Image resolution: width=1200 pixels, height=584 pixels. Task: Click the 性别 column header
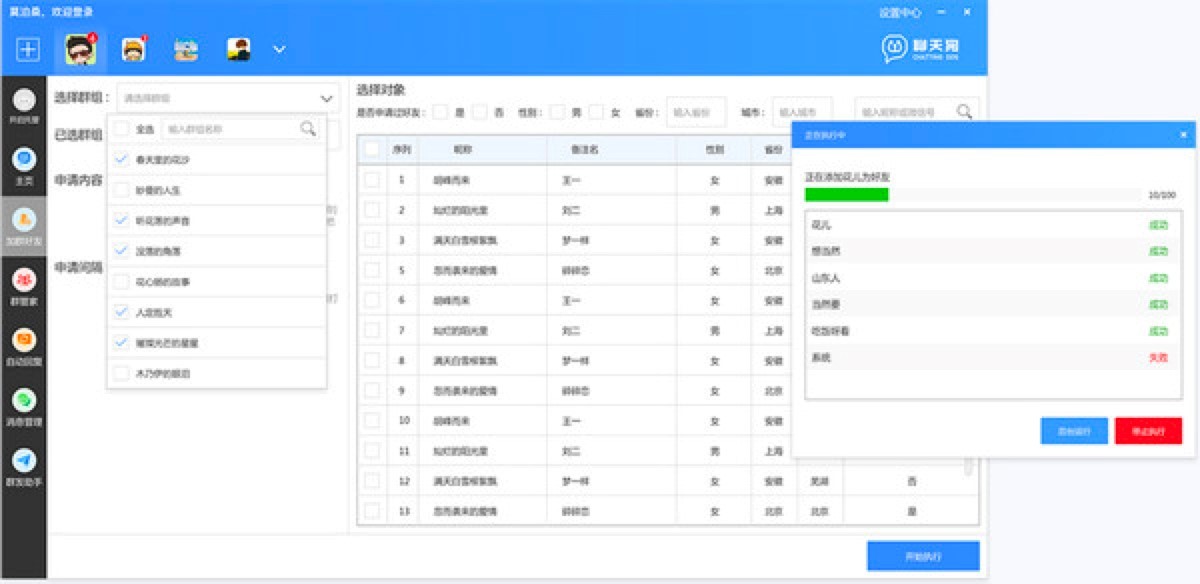coord(714,149)
